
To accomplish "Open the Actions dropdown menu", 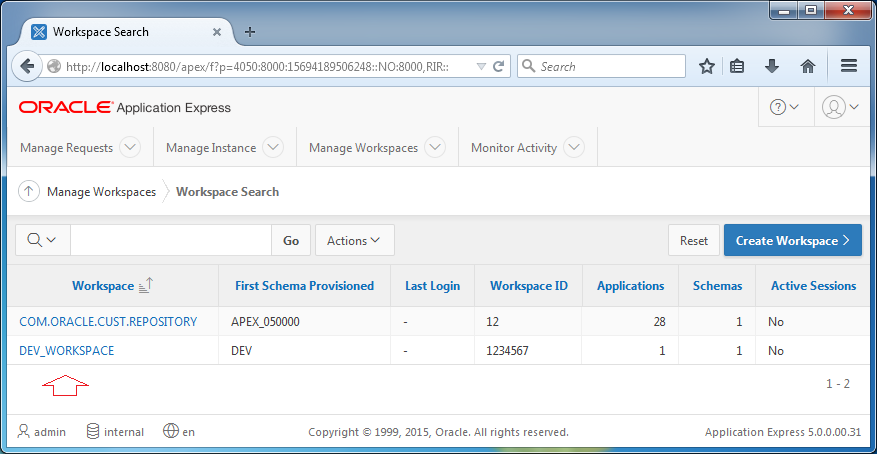I will pos(355,240).
